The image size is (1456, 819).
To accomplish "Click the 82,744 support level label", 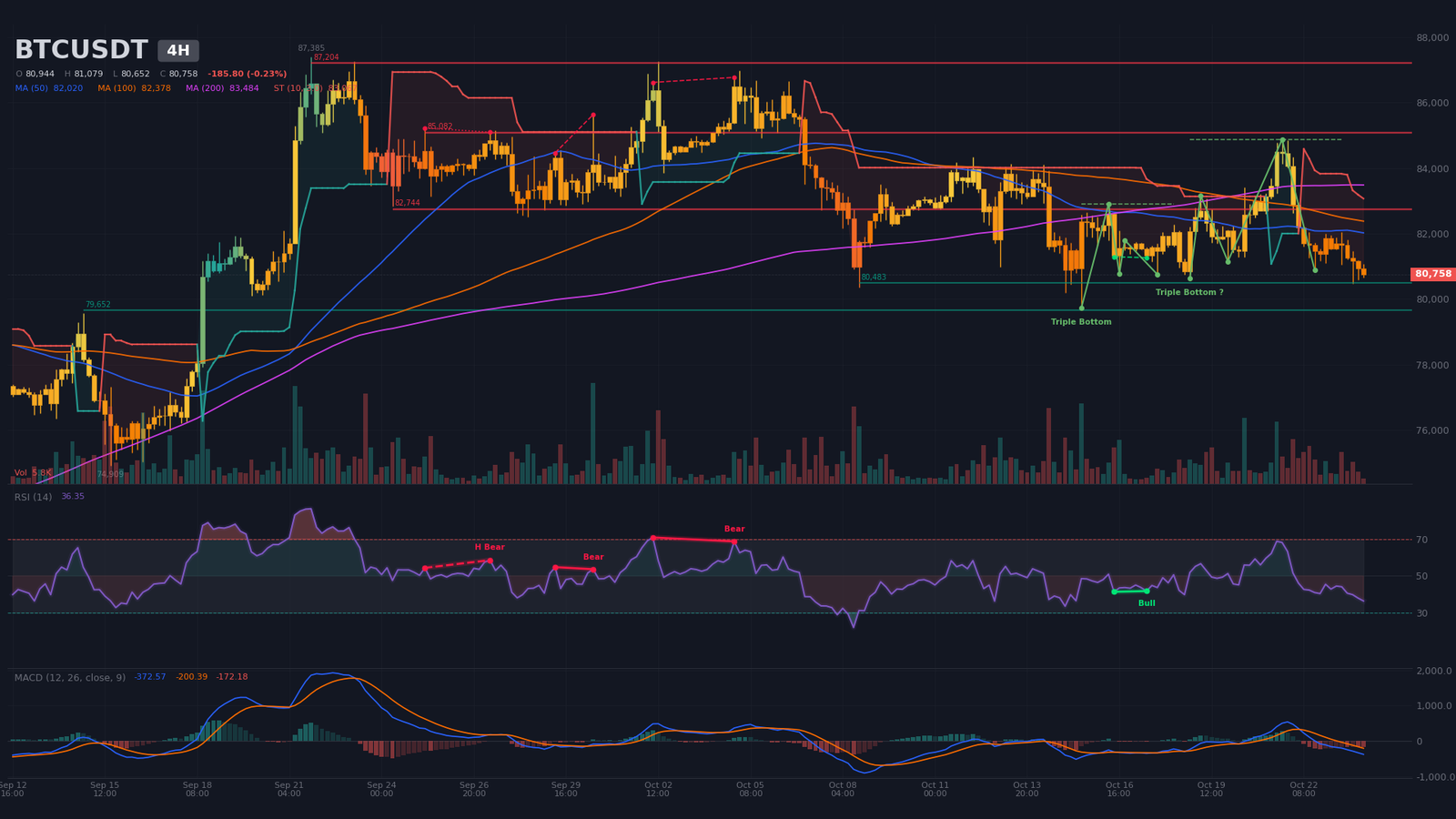I will [x=408, y=203].
